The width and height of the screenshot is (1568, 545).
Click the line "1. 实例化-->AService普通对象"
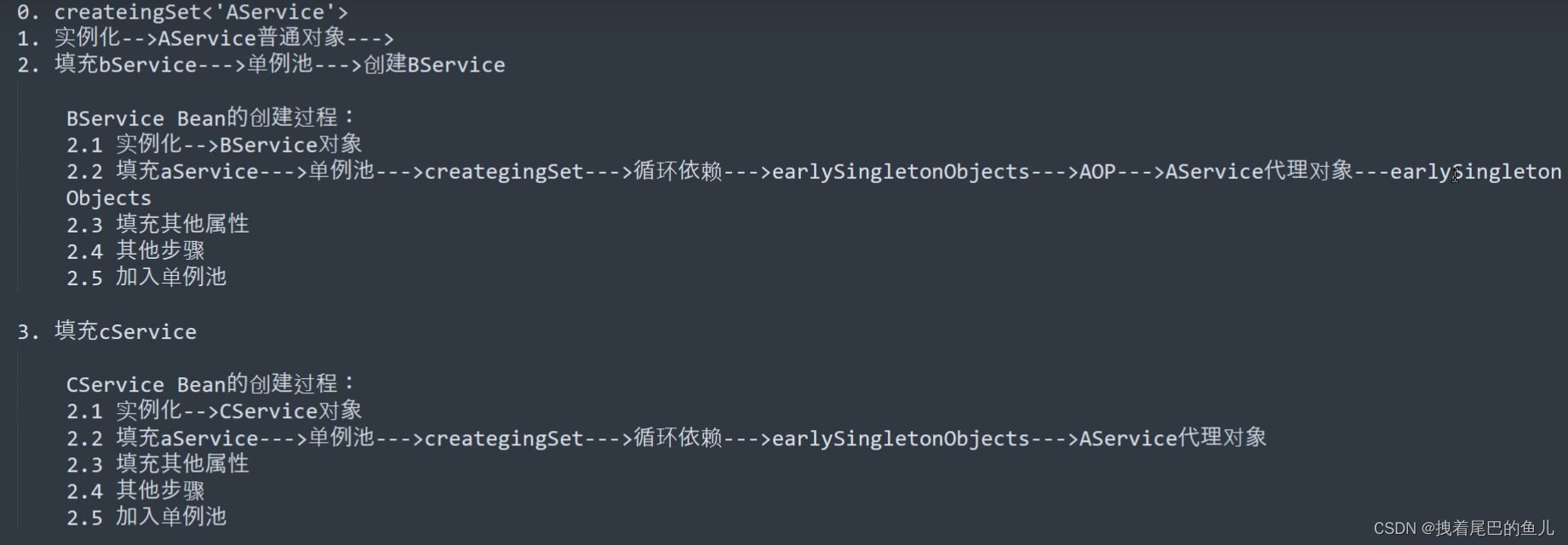click(x=205, y=37)
